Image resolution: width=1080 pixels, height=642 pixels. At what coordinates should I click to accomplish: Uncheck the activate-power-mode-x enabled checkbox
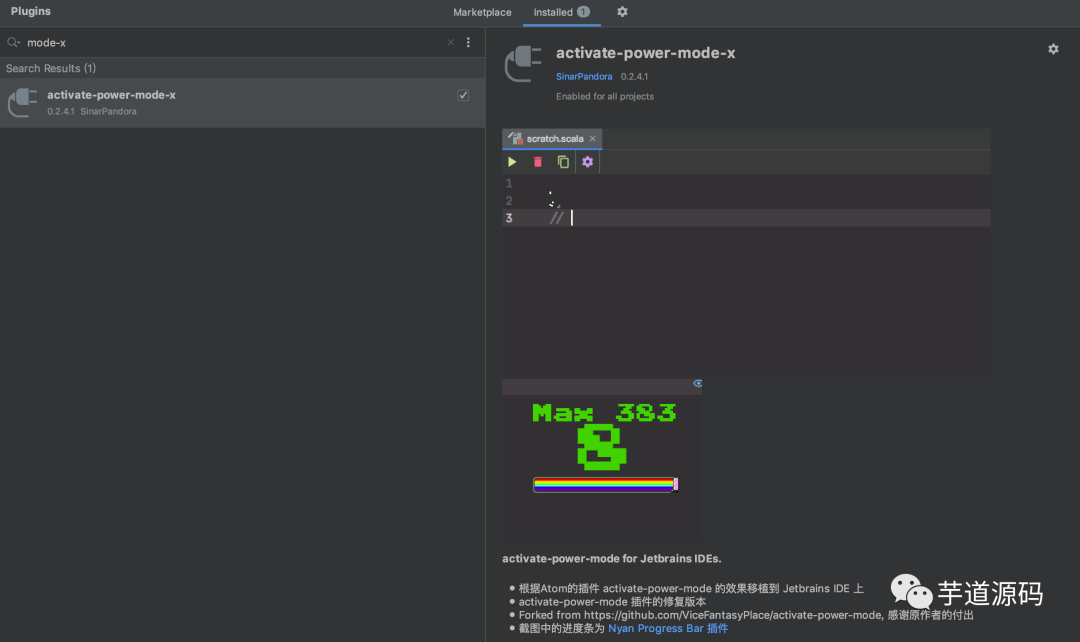click(x=463, y=95)
